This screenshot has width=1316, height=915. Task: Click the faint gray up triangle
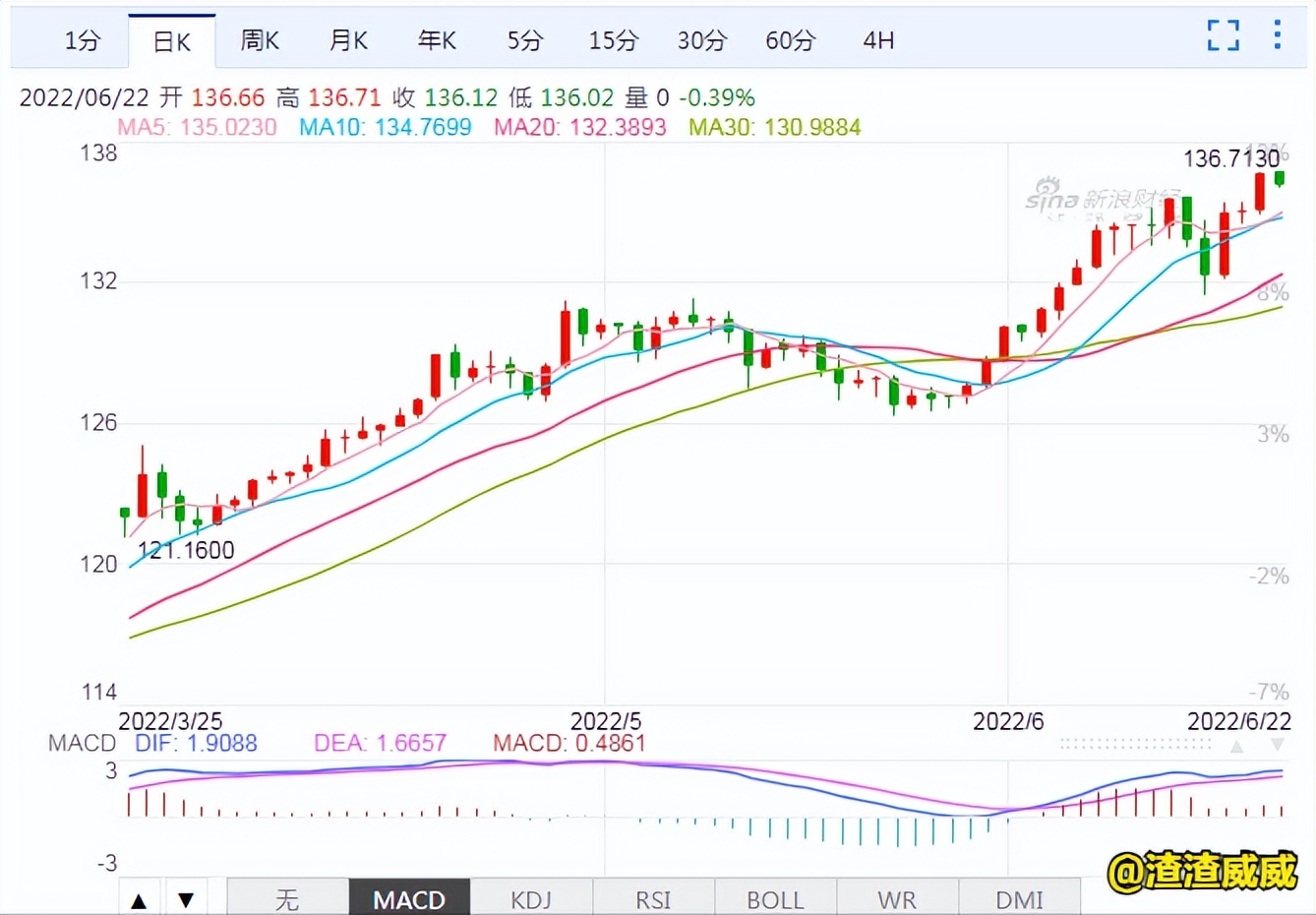tap(1236, 746)
